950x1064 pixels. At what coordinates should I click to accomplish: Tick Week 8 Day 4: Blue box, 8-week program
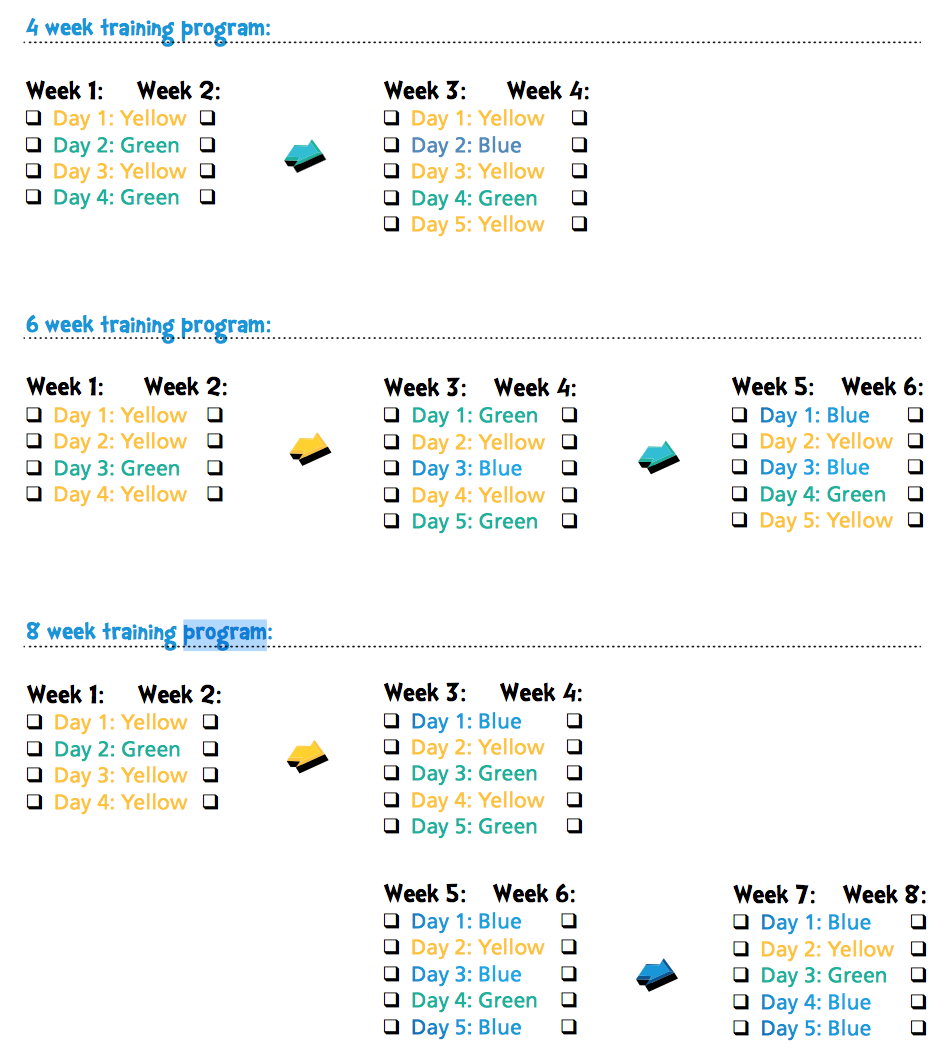(x=918, y=1001)
